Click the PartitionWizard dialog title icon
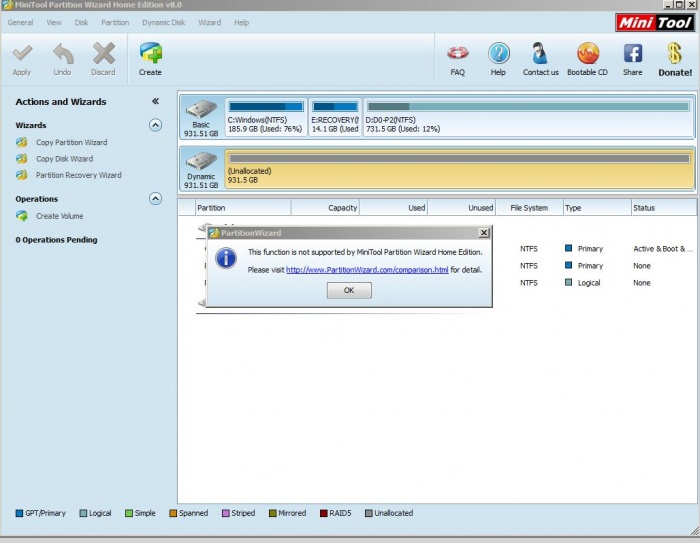This screenshot has height=543, width=700. coord(214,233)
